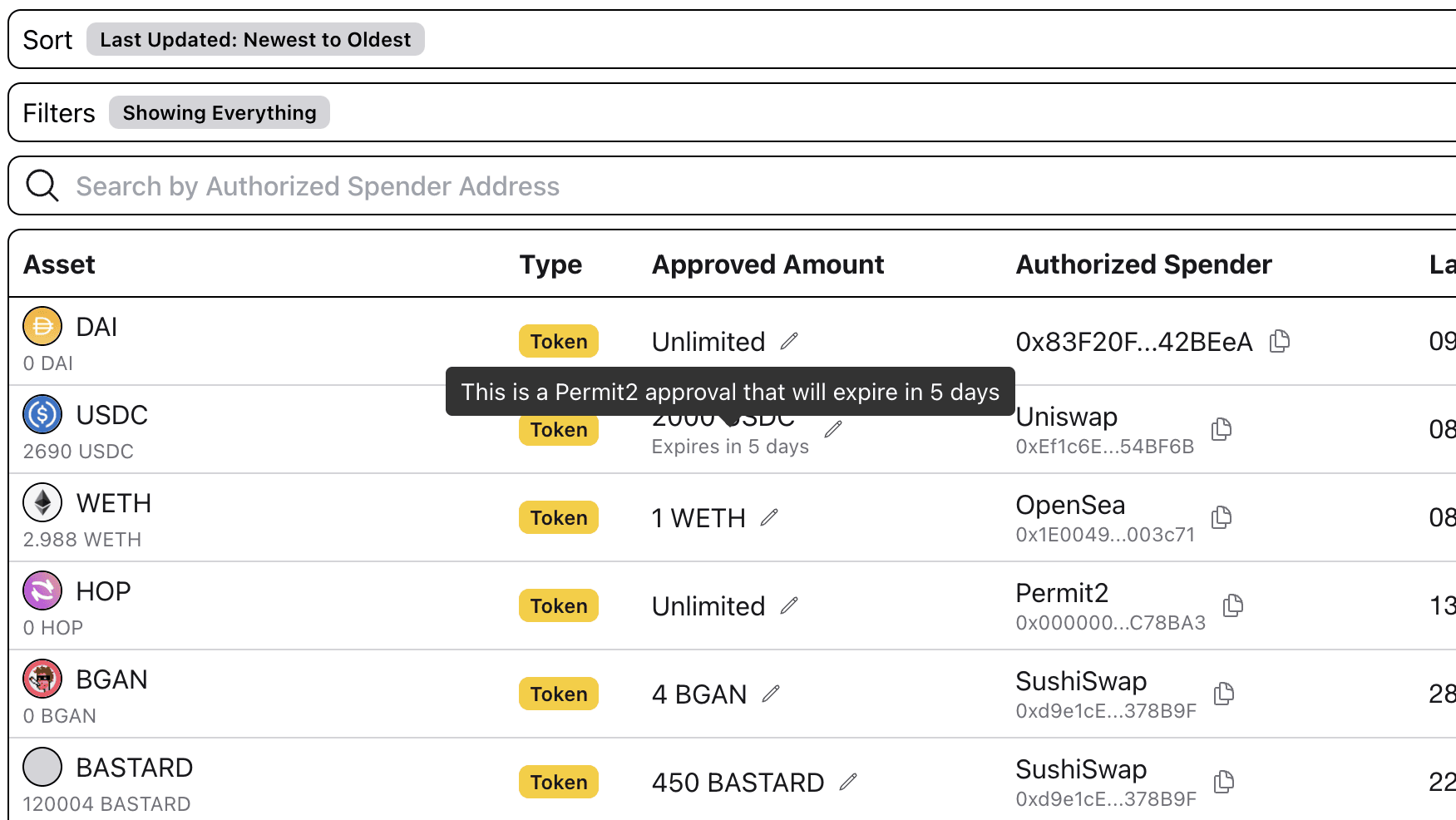Open the Showing Everything filter selector
Image resolution: width=1456 pixels, height=820 pixels.
click(x=219, y=112)
